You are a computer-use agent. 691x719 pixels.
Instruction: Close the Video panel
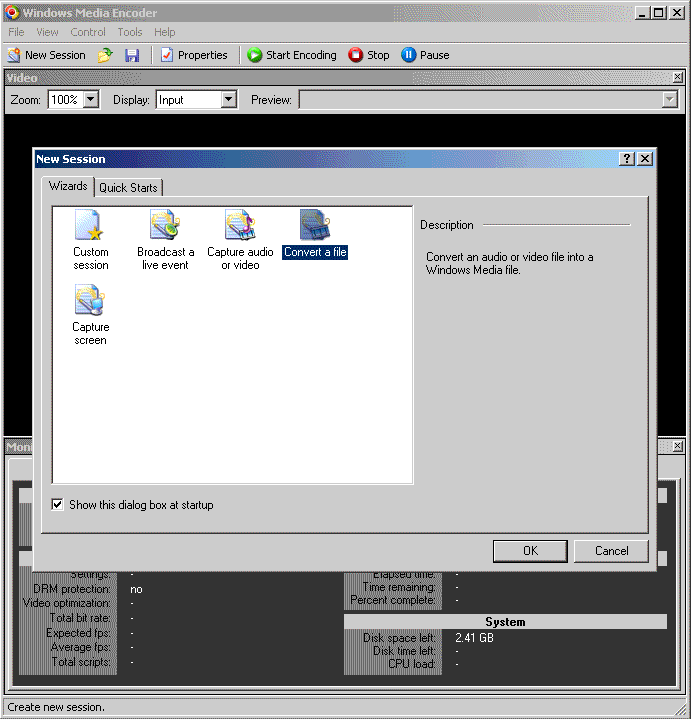[x=678, y=77]
